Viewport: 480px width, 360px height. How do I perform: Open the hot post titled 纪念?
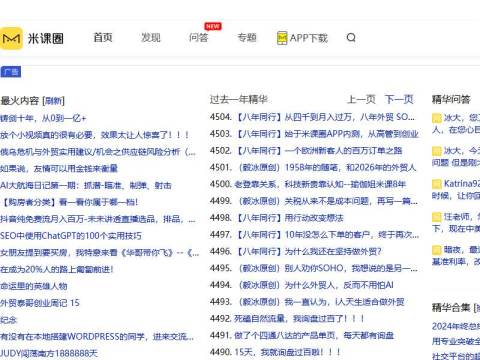(9, 320)
